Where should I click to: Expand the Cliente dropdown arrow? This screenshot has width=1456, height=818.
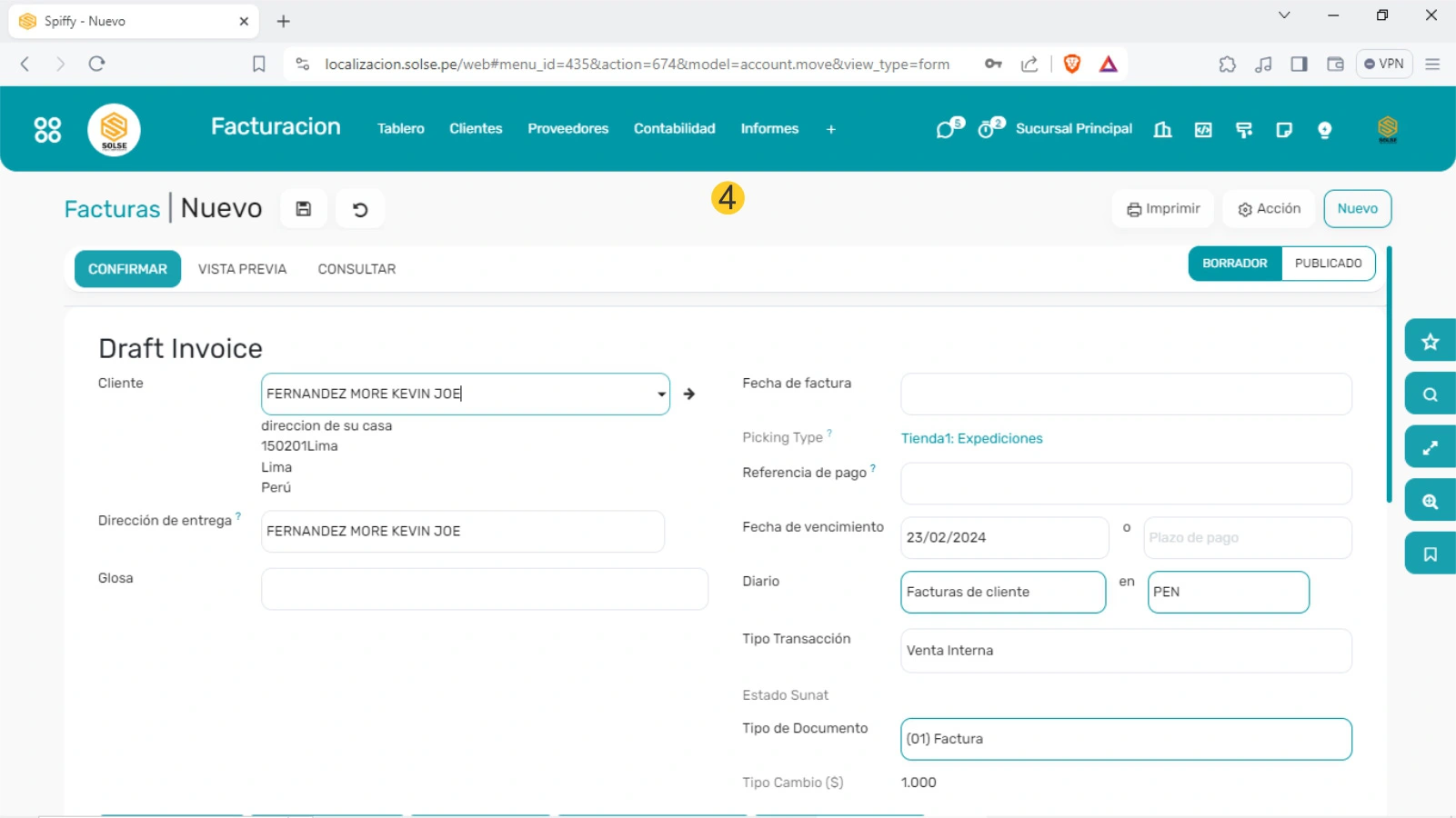(x=661, y=394)
